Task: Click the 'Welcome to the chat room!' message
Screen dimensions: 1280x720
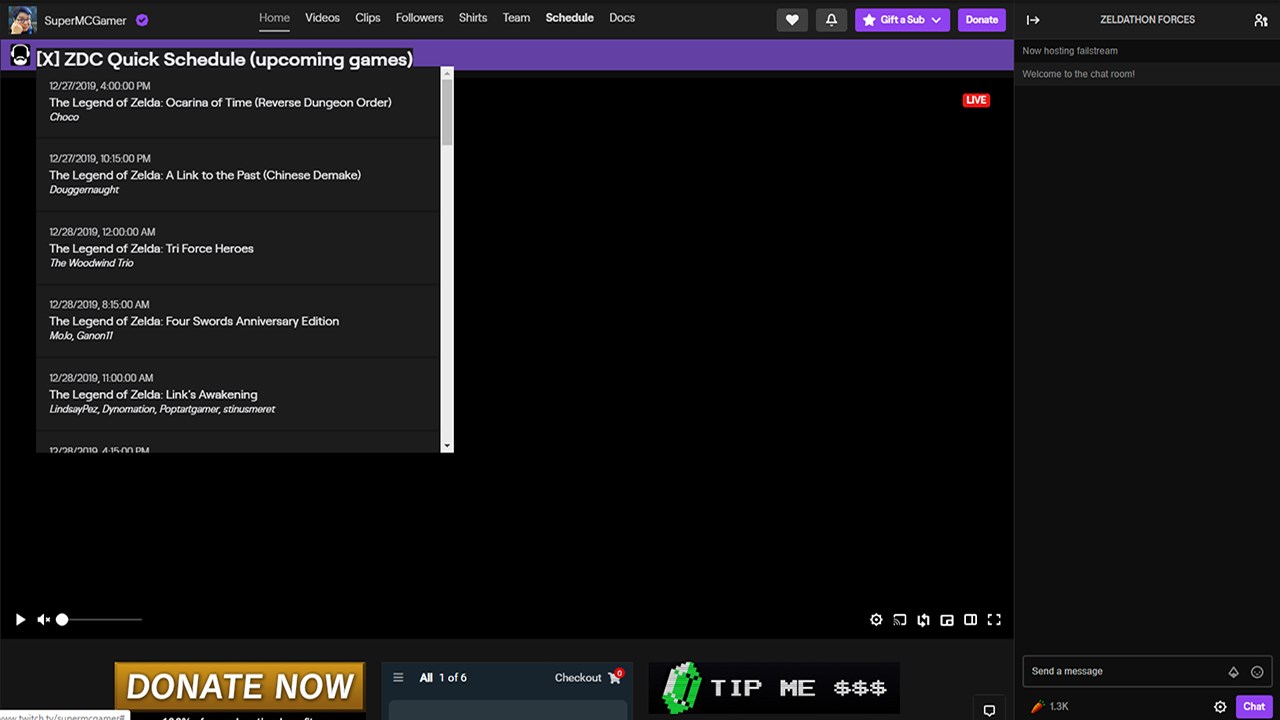Action: click(1078, 74)
